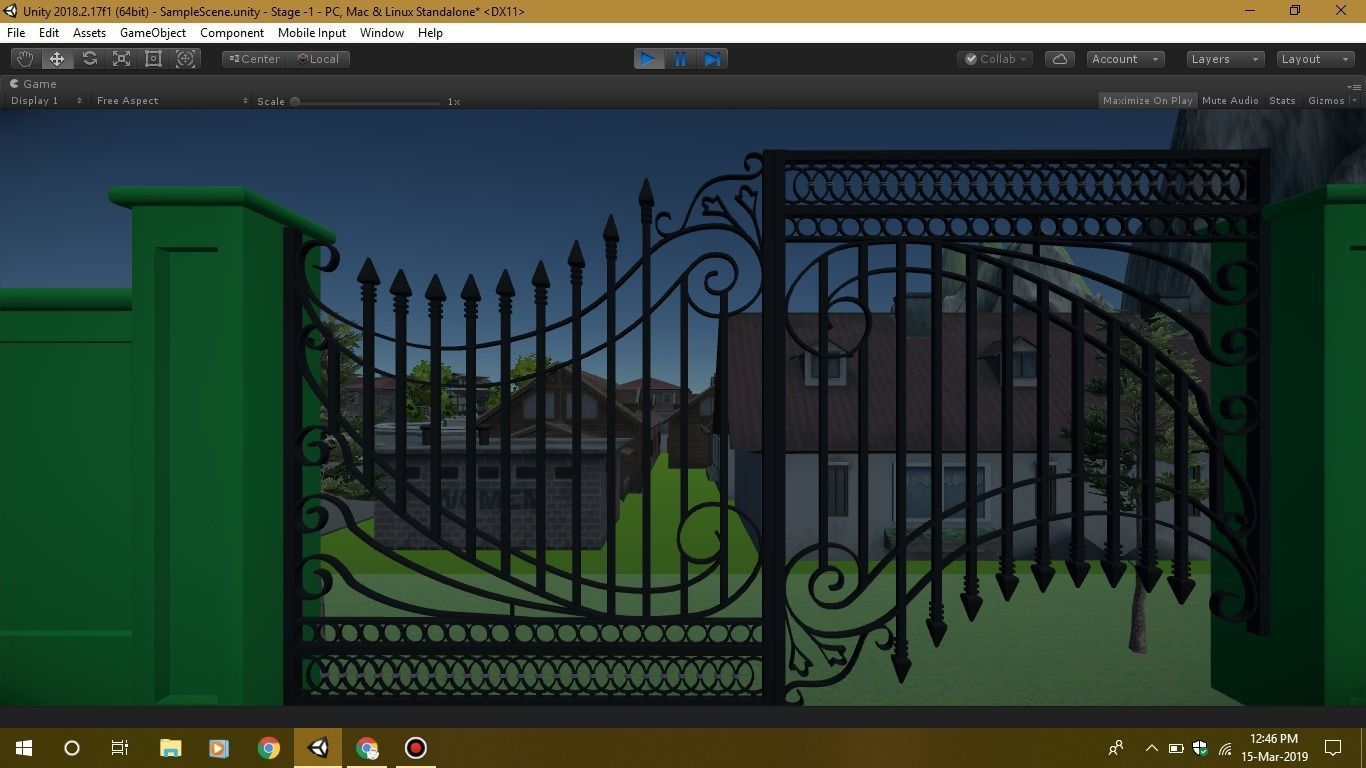Open the Layers dropdown

pyautogui.click(x=1225, y=59)
